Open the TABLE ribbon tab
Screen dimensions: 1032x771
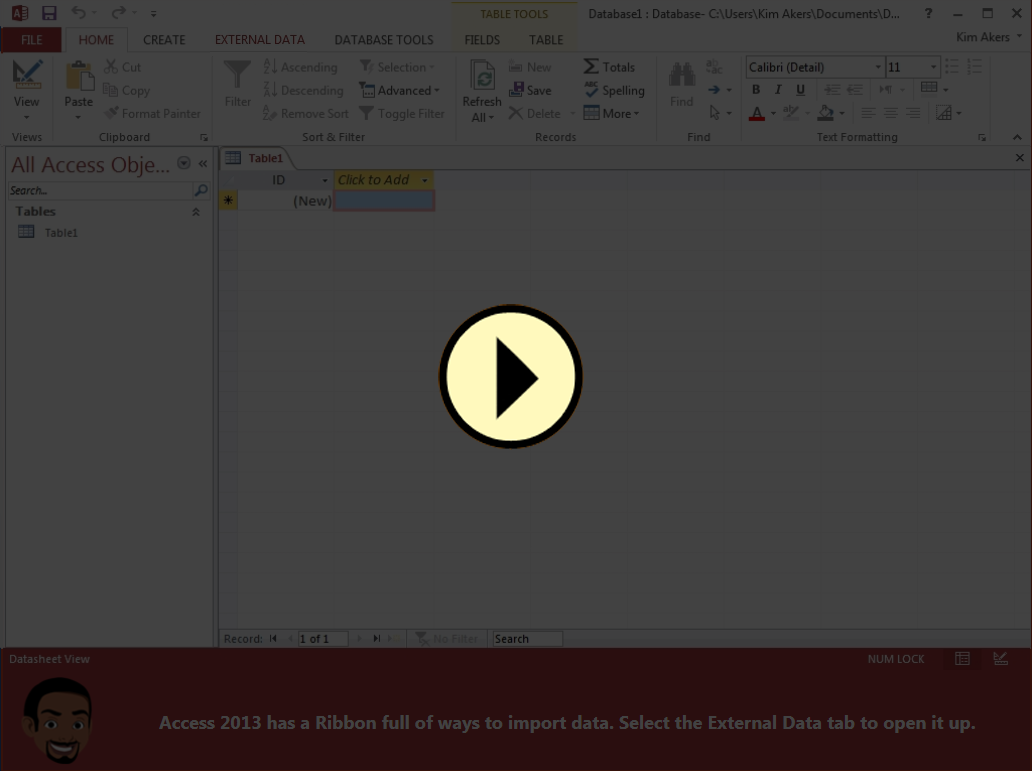click(x=546, y=40)
